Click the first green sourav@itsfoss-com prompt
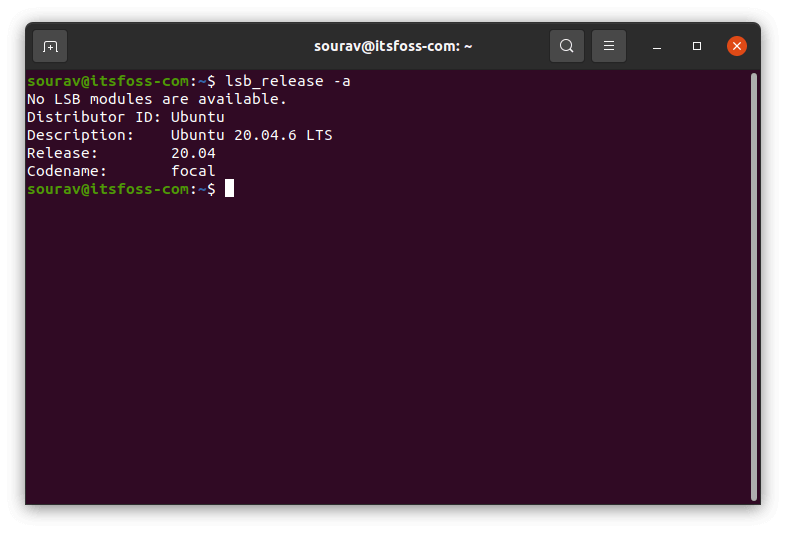 pos(108,81)
